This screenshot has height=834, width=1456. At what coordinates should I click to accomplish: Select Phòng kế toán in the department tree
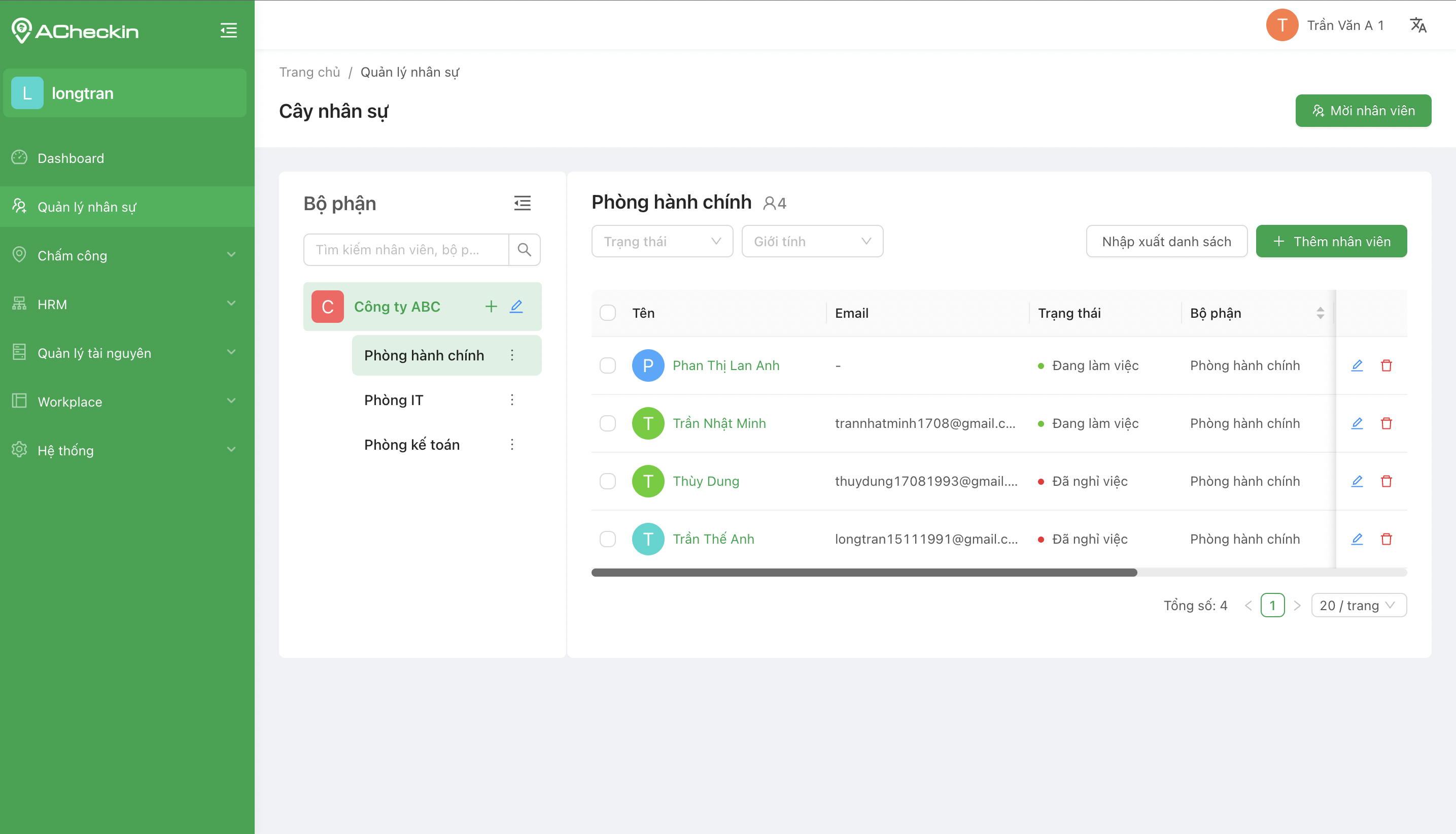click(411, 445)
